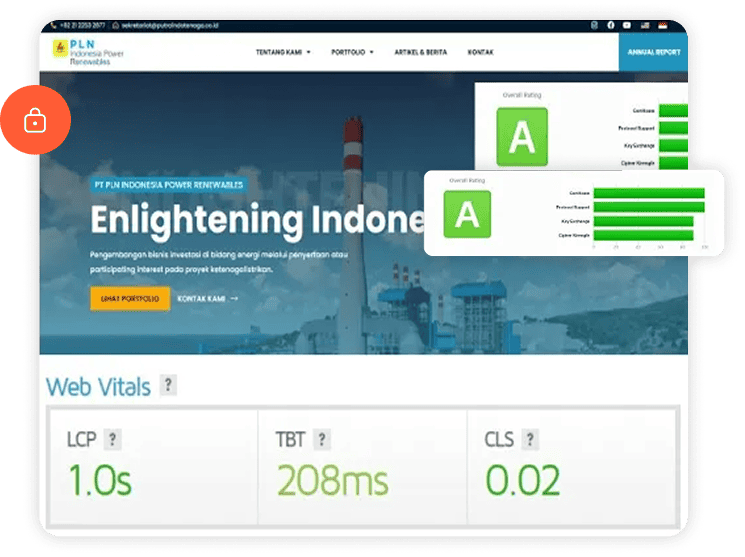Expand the Tentang Kami dropdown menu
Screen dimensions: 745x557
[x=283, y=51]
